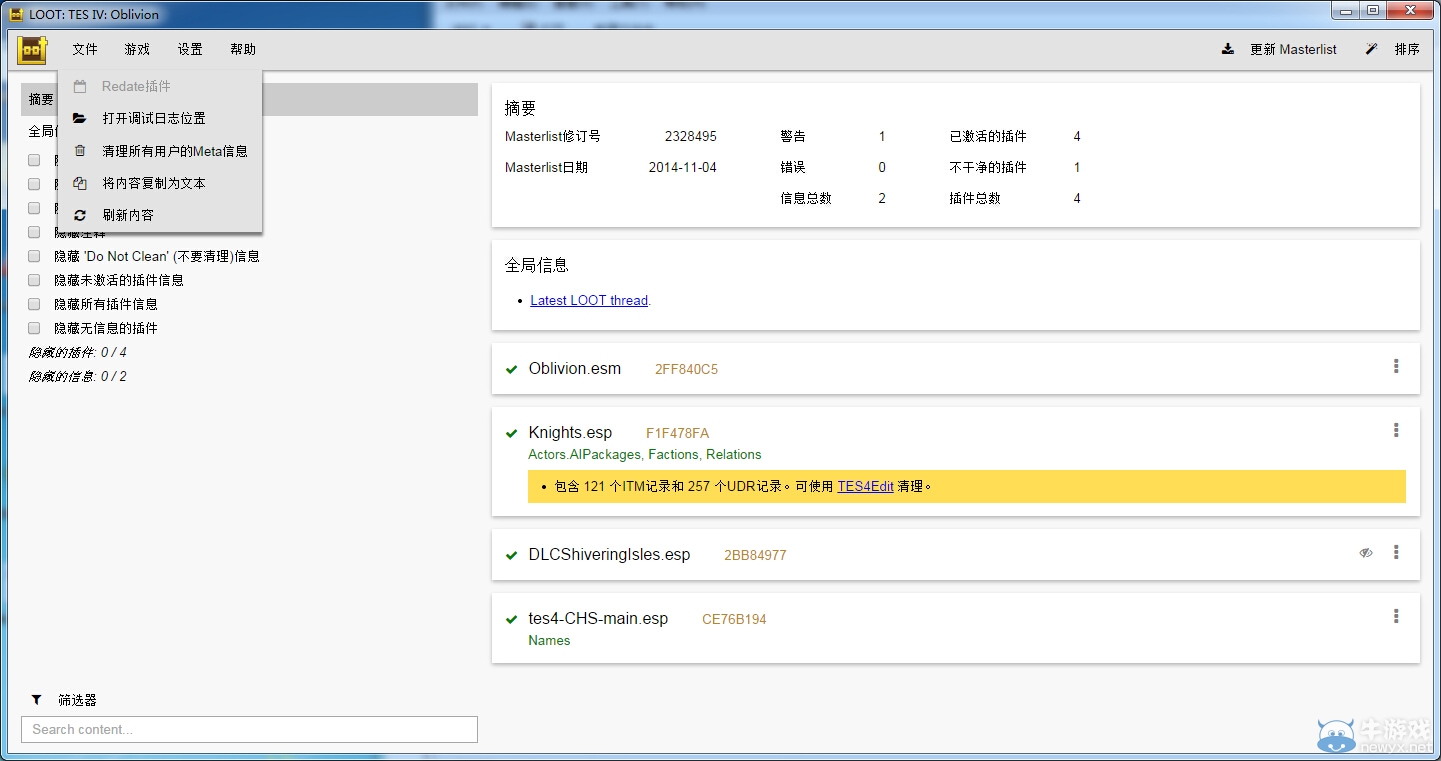Toggle the crossed-eye icon on DLCShiveringIsles.esp
Image resolution: width=1441 pixels, height=761 pixels.
coord(1366,552)
